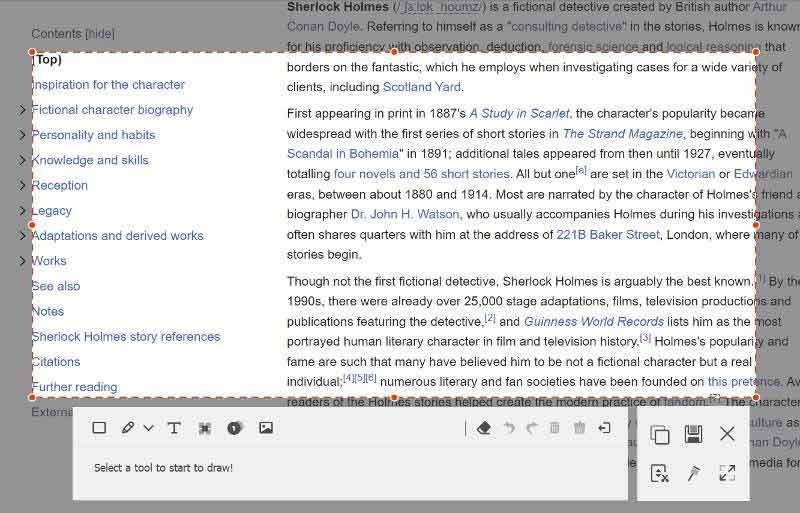Image resolution: width=800 pixels, height=513 pixels.
Task: Select the pen drawing tool
Action: (x=128, y=428)
